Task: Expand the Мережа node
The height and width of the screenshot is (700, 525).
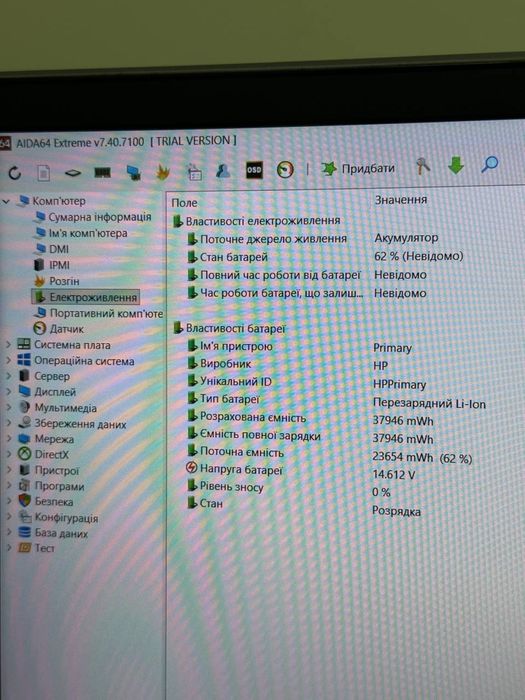Action: pyautogui.click(x=8, y=439)
